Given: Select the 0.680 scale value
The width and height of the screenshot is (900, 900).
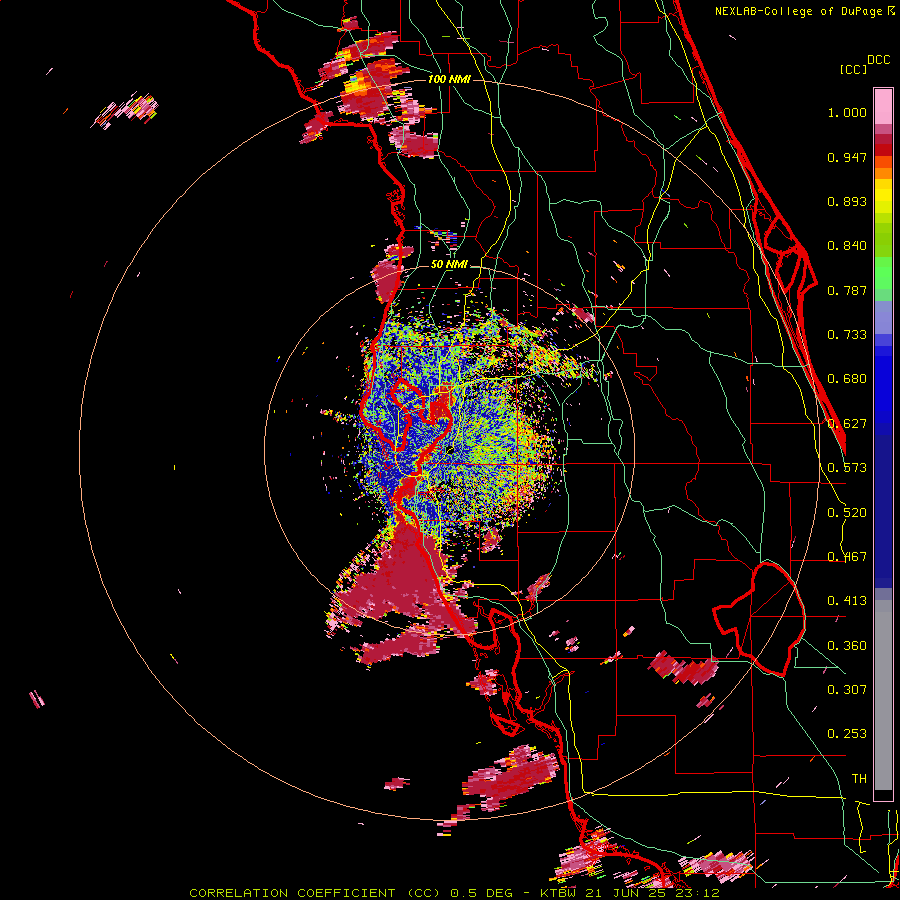Looking at the screenshot, I should 847,379.
